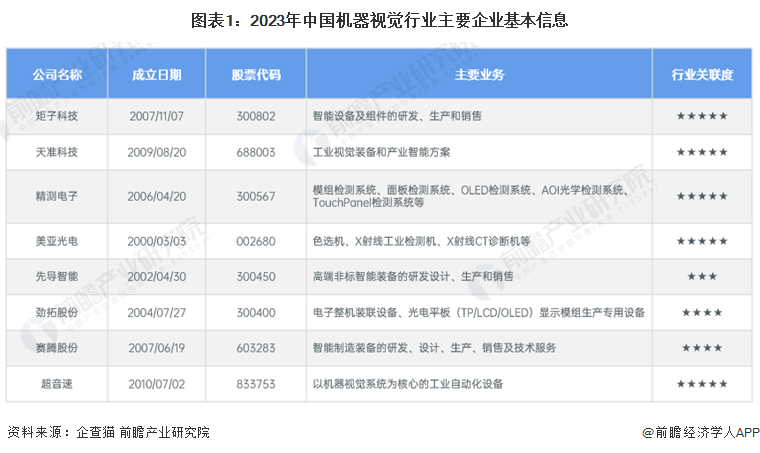The width and height of the screenshot is (760, 453).
Task: Click date cell 2007/11/07
Action: (x=157, y=116)
